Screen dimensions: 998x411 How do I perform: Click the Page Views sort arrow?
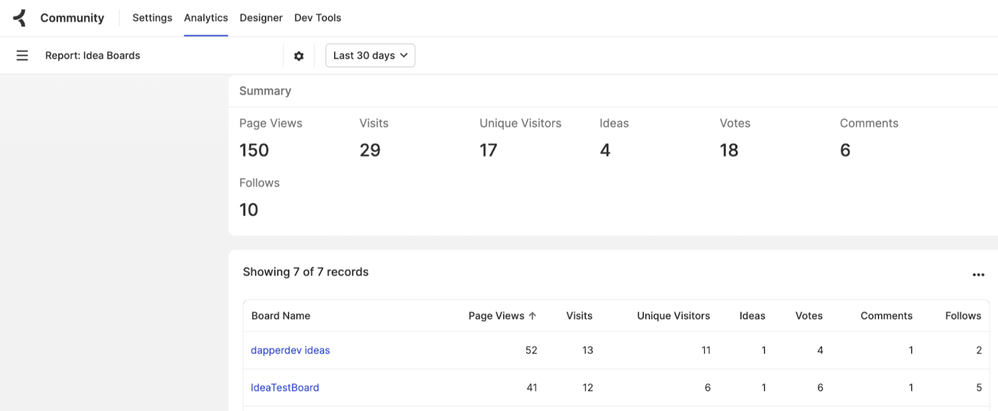point(533,316)
